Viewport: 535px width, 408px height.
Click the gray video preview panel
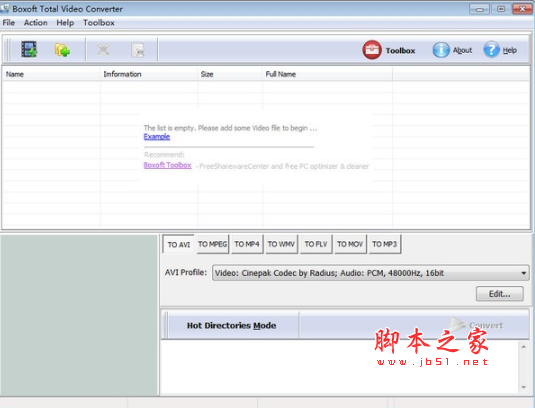pos(79,315)
